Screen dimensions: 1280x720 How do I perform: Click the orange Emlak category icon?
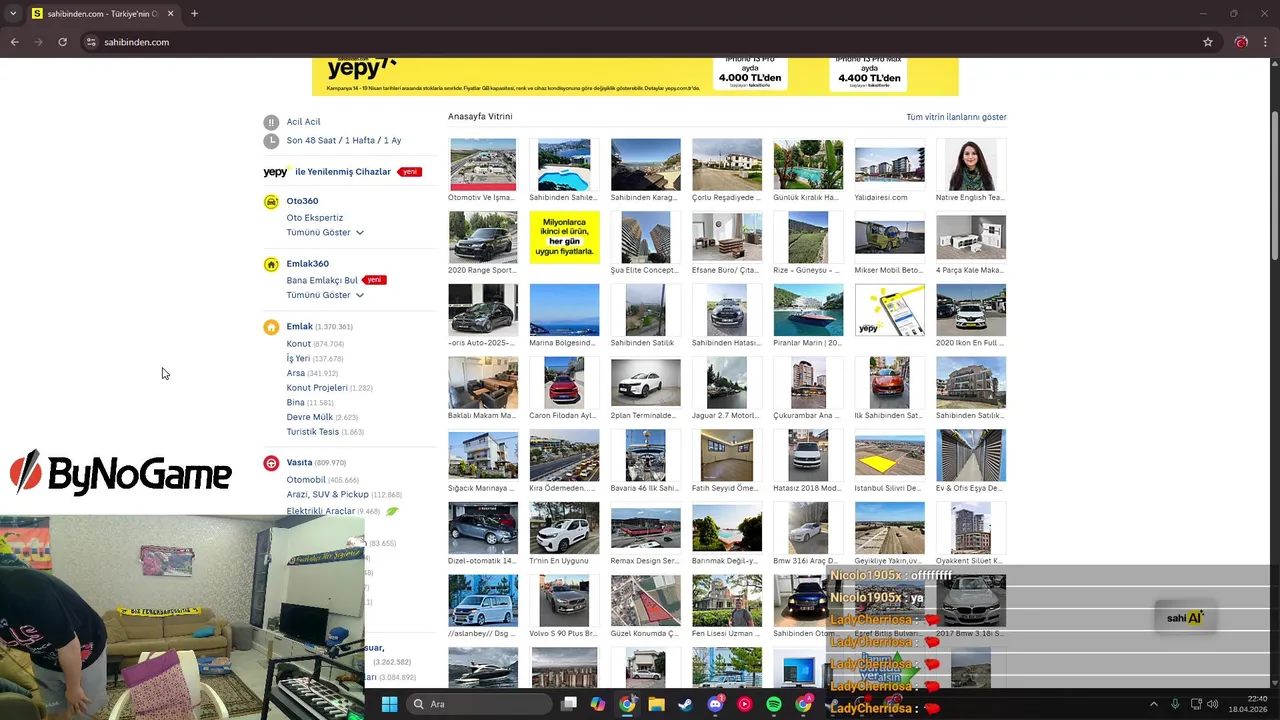click(271, 327)
